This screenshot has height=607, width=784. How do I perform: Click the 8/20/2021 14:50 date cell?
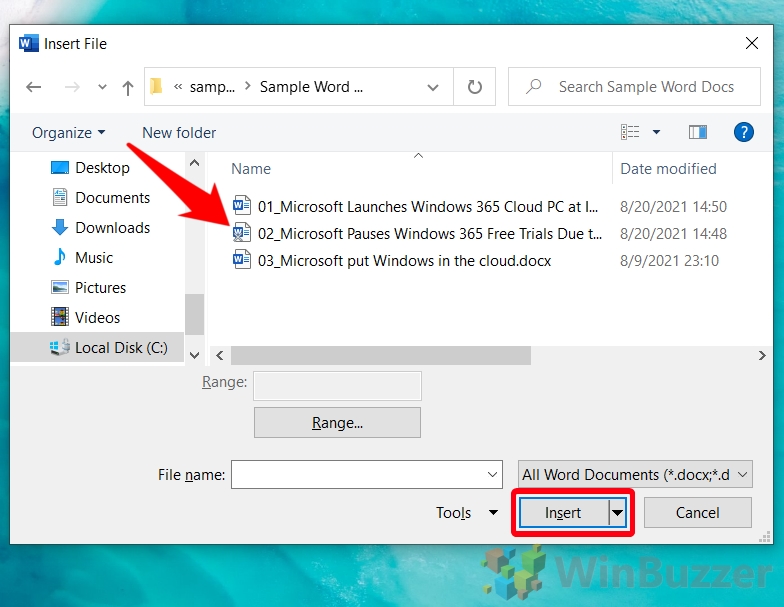point(673,206)
